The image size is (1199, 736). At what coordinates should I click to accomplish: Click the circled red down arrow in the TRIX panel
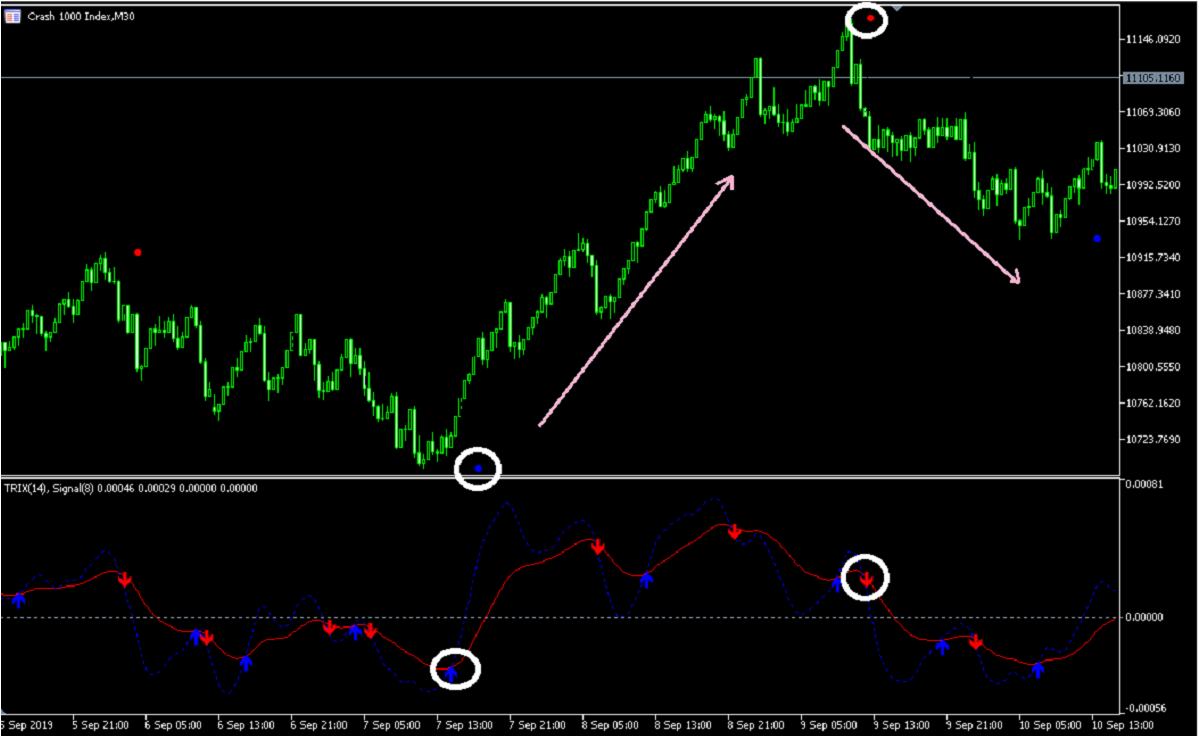866,578
